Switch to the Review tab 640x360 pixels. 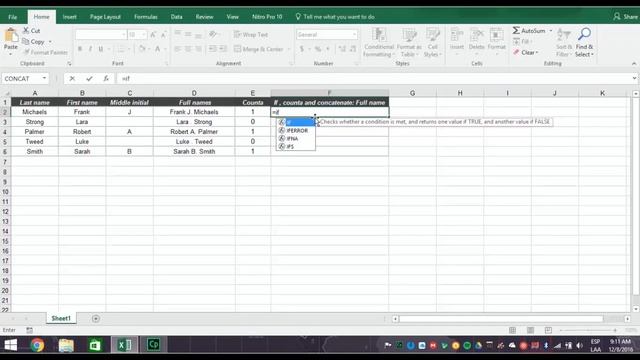[x=204, y=17]
